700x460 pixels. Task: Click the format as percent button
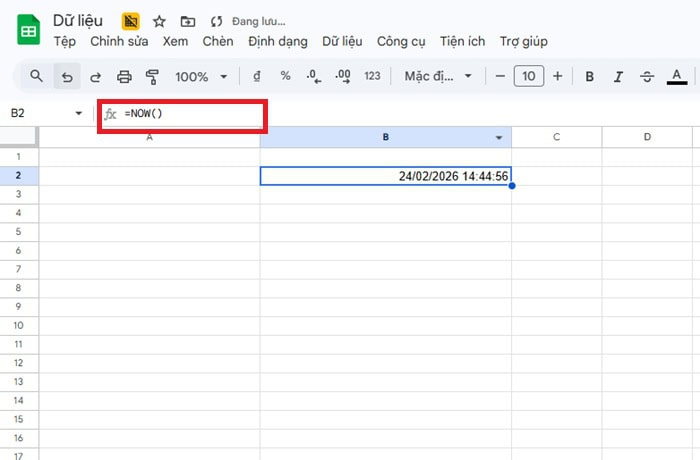[x=285, y=76]
